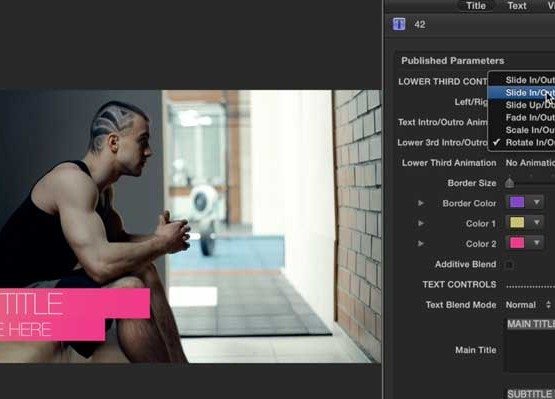Click the pink Color 2 swatch
555x399 pixels.
517,243
